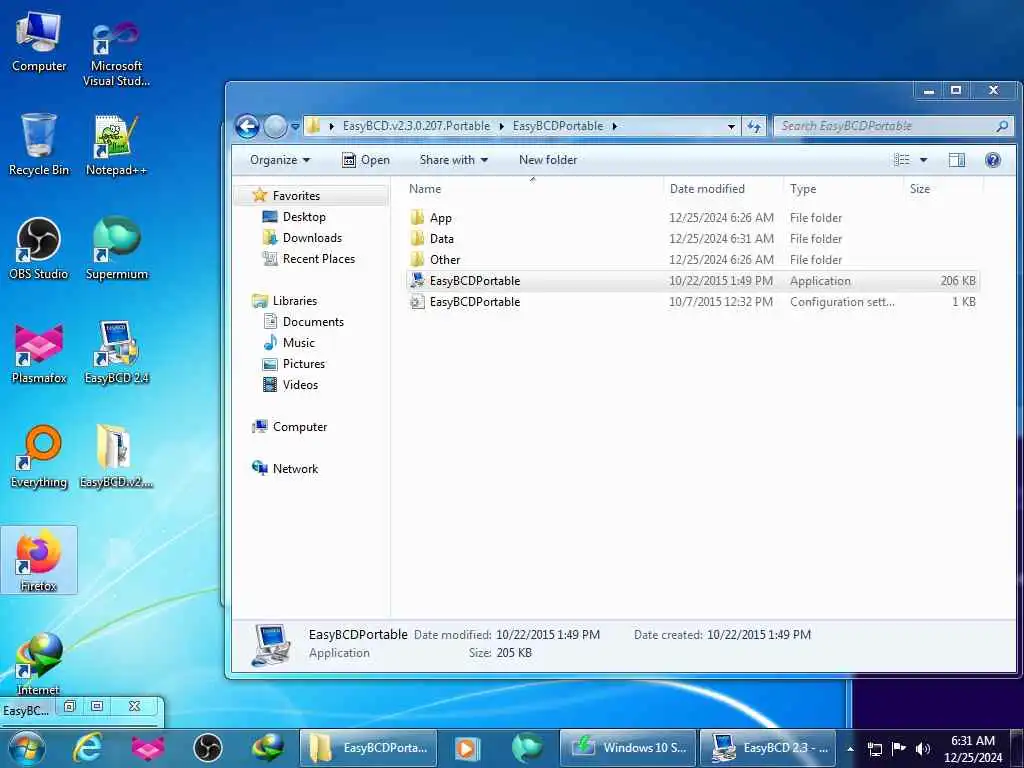The width and height of the screenshot is (1024, 768).
Task: Select the App folder
Action: 692,217
